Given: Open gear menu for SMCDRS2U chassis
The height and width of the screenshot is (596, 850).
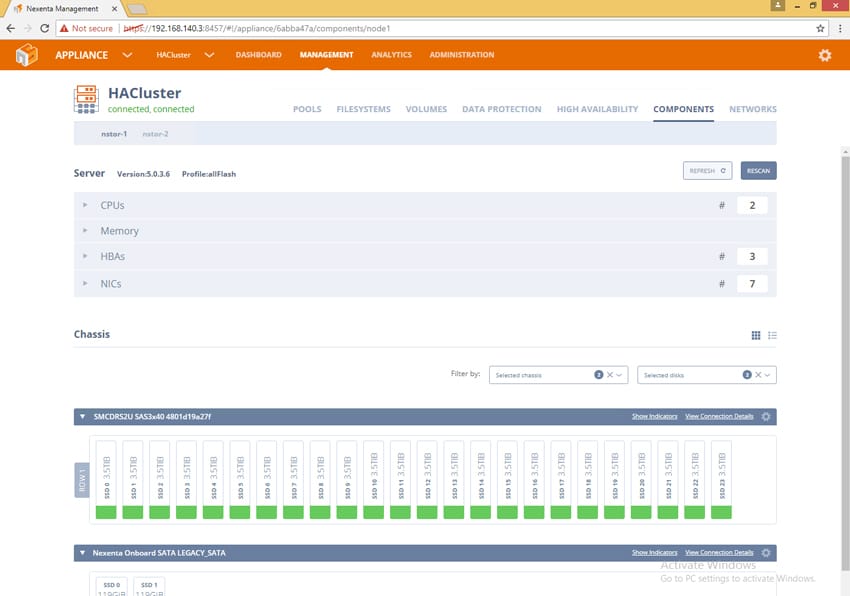Looking at the screenshot, I should tap(765, 416).
